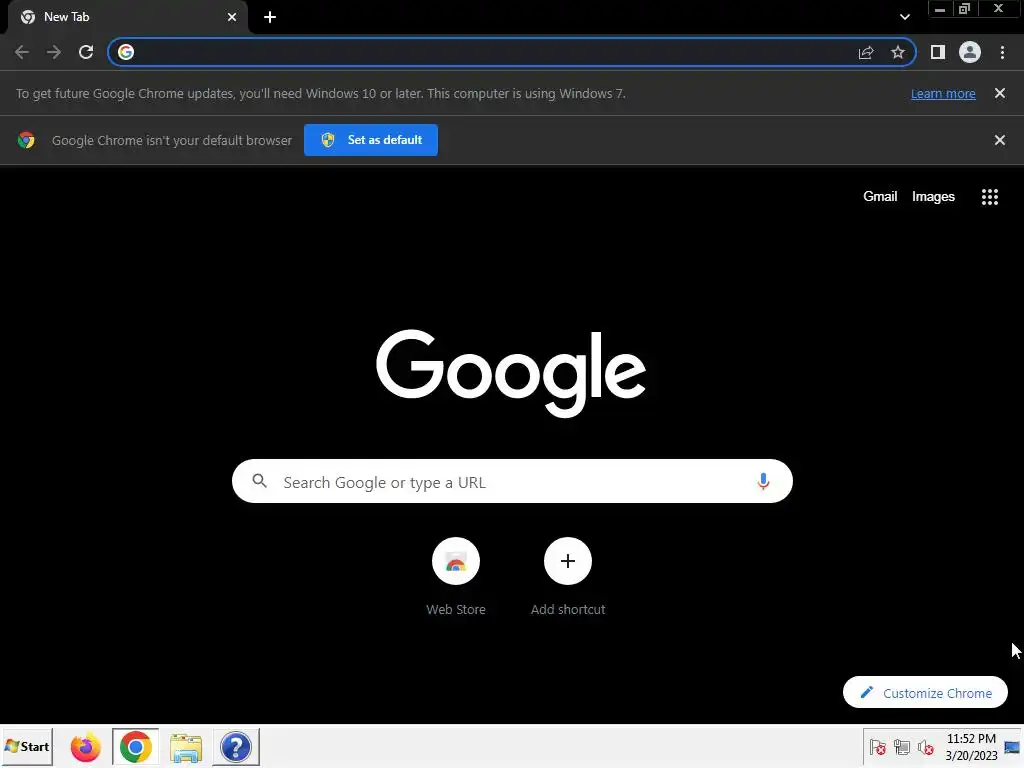Start voice search with microphone icon
This screenshot has height=768, width=1024.
(x=763, y=482)
